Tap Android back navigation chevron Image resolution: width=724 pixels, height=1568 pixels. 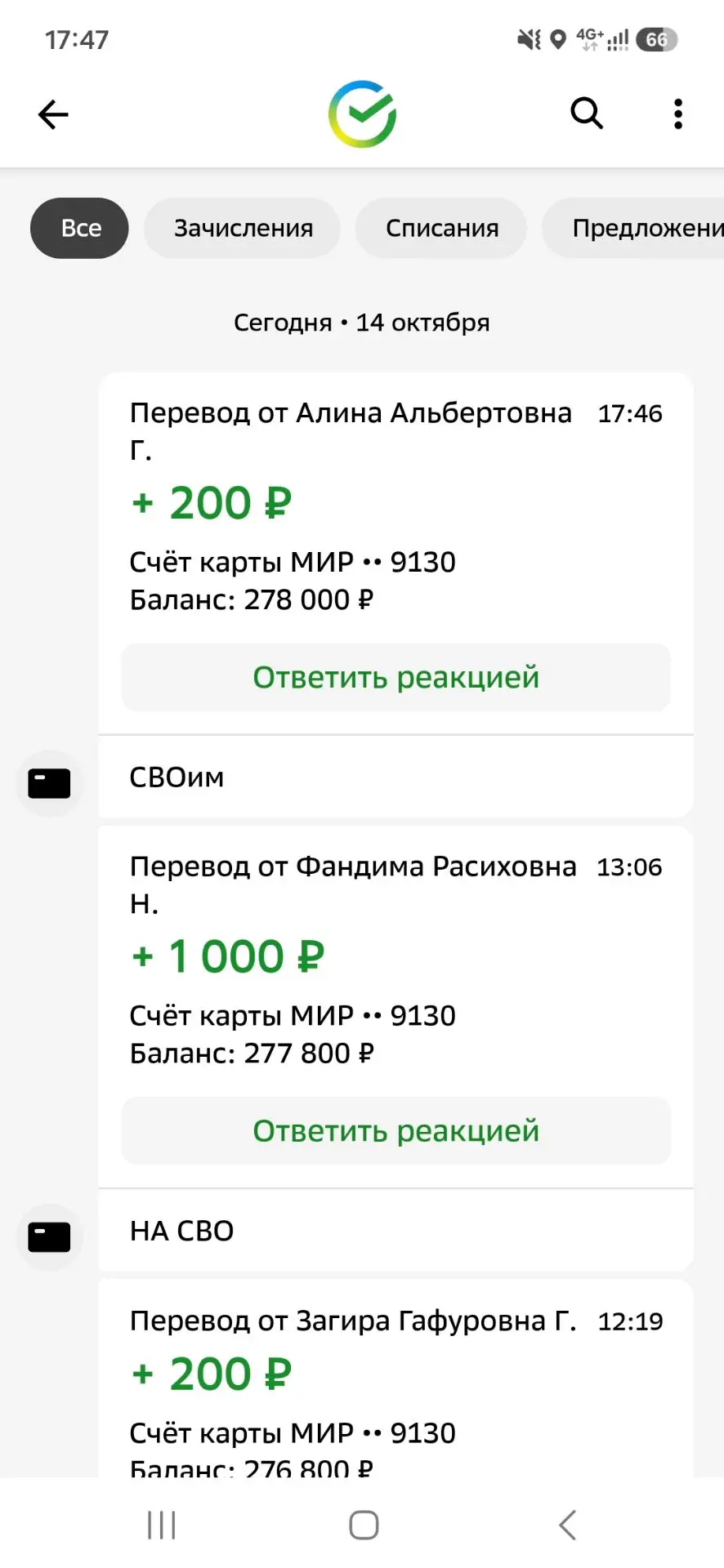point(567,1525)
